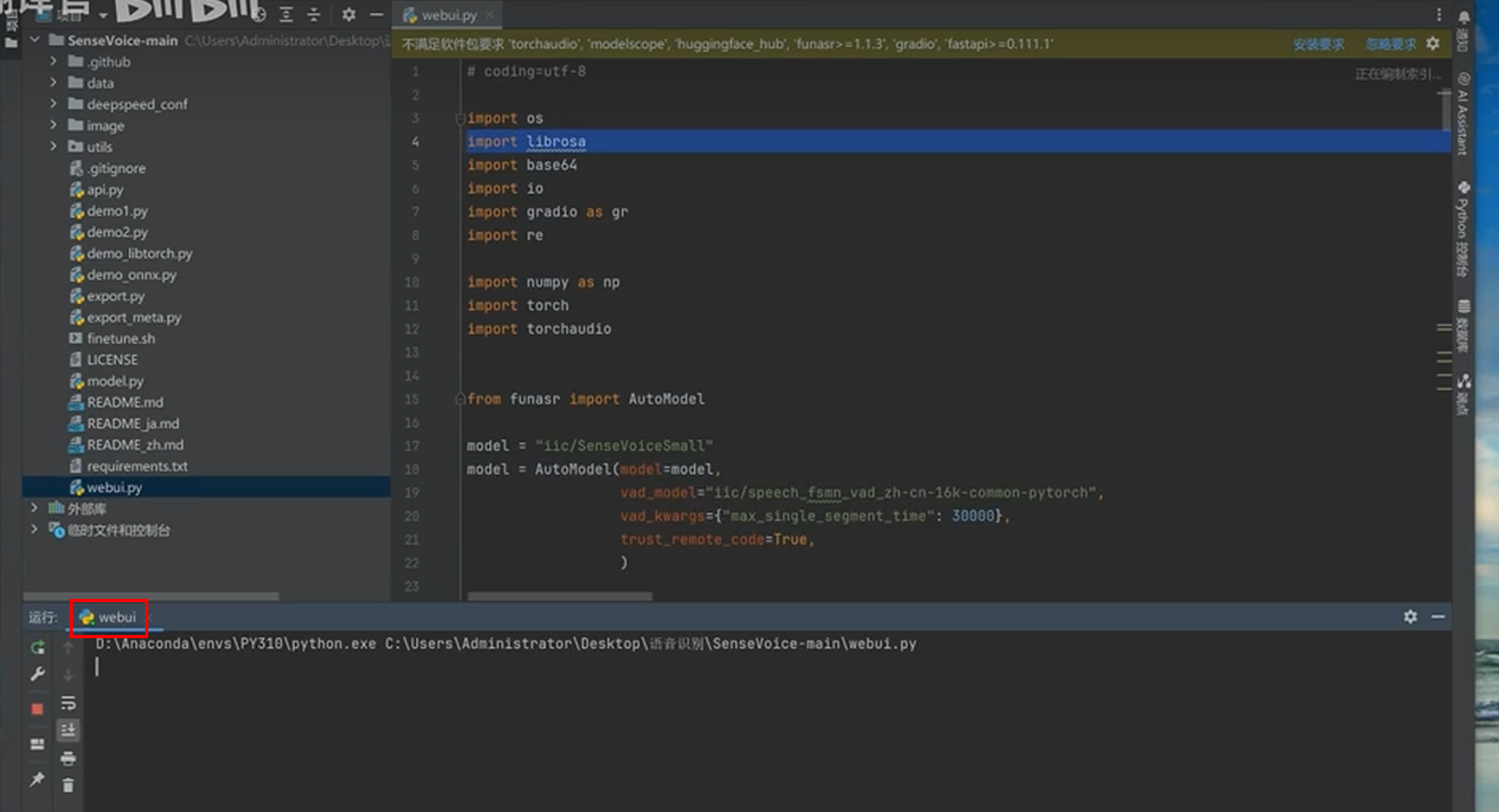Viewport: 1499px width, 812px height.
Task: Open run configuration settings with the wrench icon
Action: (37, 674)
